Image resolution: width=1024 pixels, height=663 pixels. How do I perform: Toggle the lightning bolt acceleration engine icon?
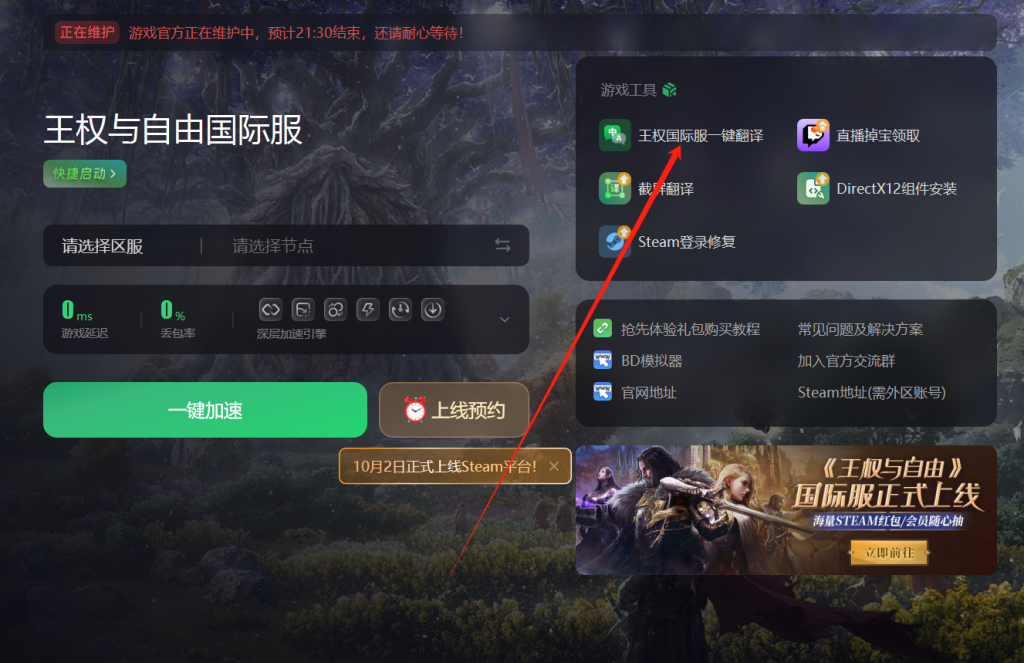tap(368, 310)
